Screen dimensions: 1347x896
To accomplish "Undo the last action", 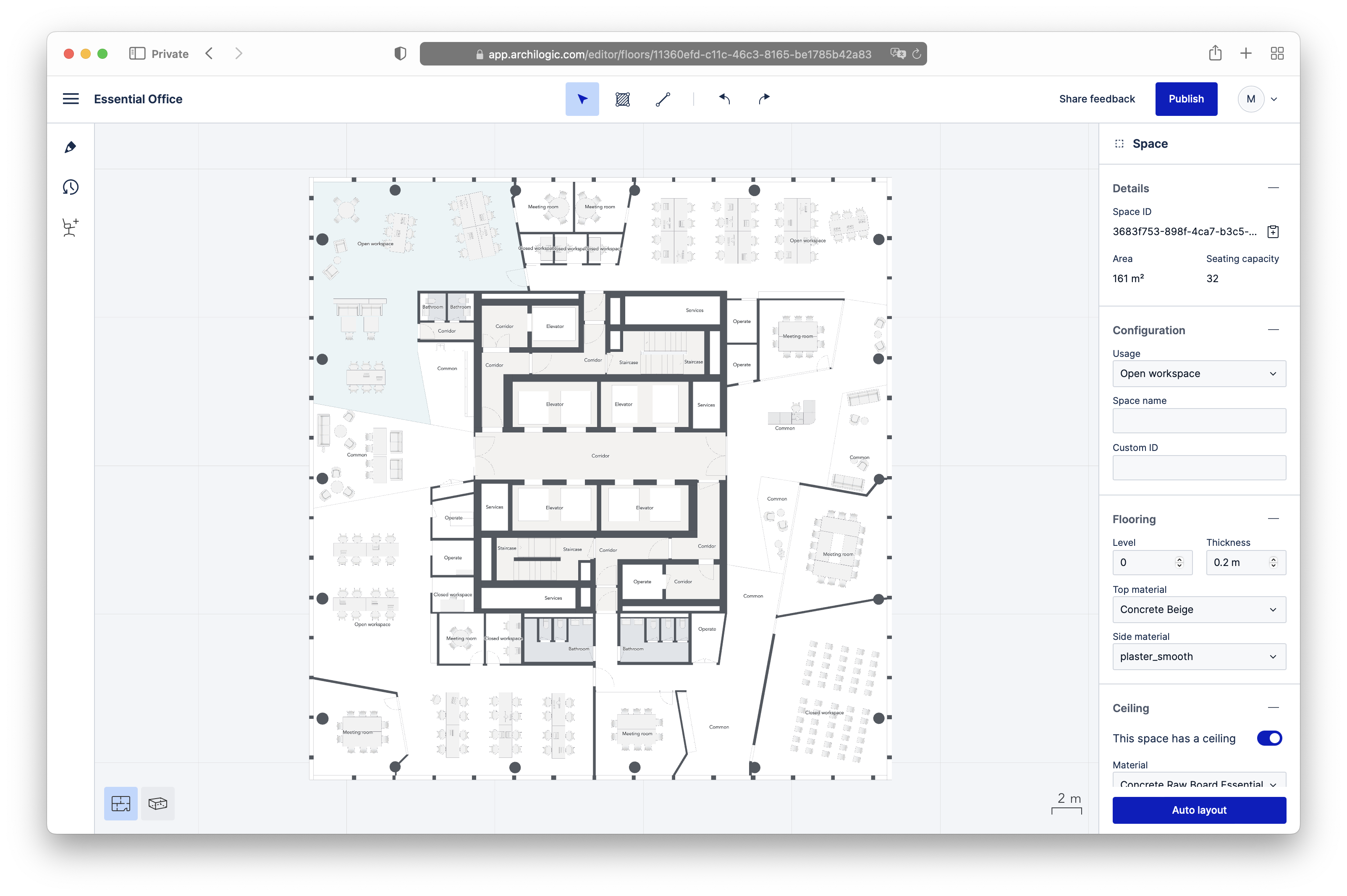I will [x=724, y=99].
